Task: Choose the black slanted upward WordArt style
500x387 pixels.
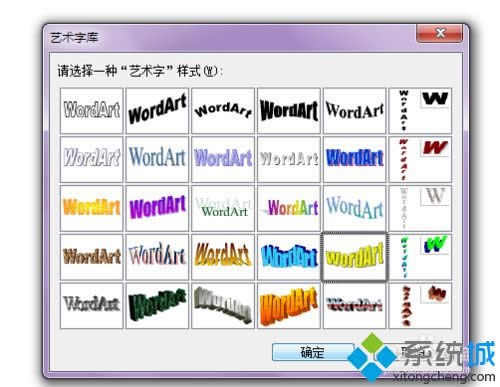Action: click(157, 111)
